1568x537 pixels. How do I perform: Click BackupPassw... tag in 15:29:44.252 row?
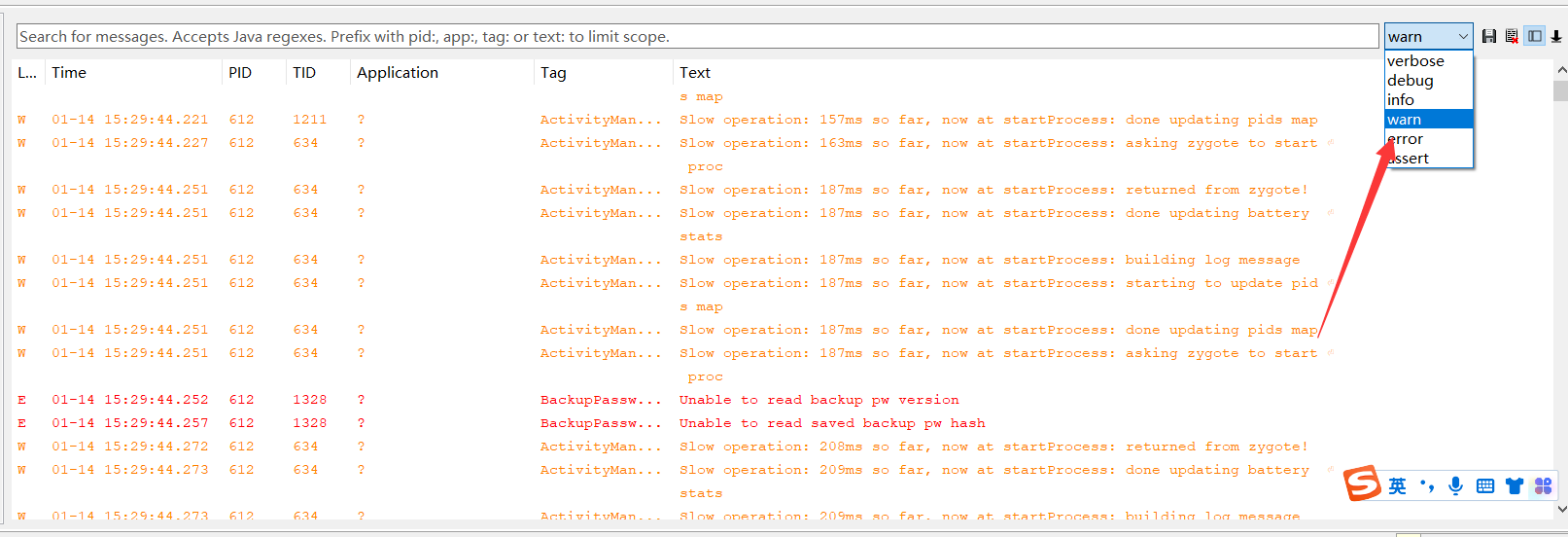[x=601, y=400]
